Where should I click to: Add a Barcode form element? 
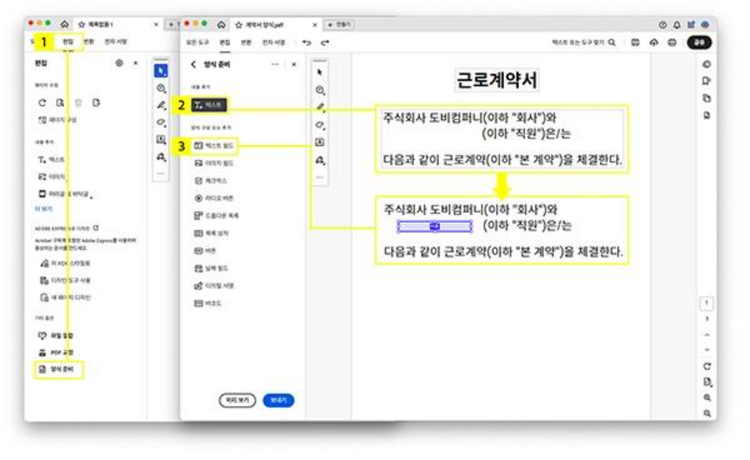208,303
